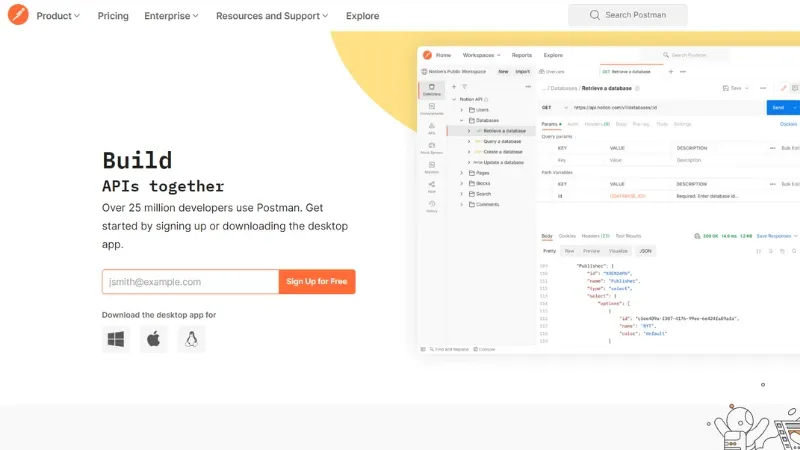Viewport: 800px width, 450px height.
Task: Go to the Pricing page
Action: [x=113, y=16]
